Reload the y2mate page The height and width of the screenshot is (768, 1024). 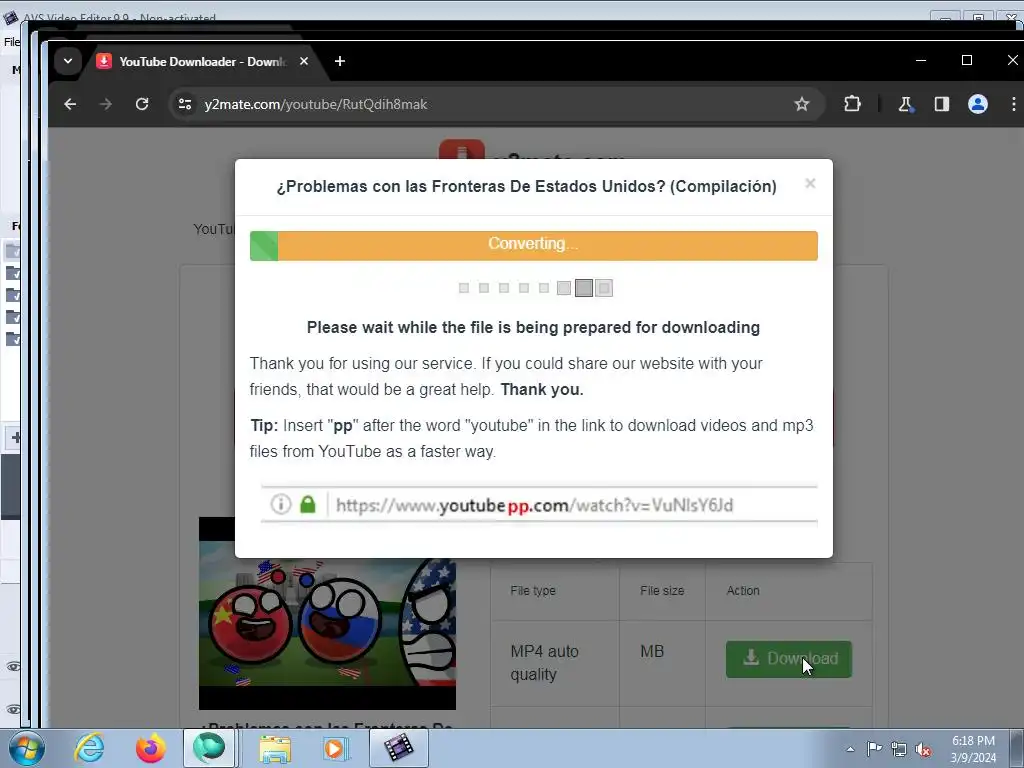pos(142,104)
